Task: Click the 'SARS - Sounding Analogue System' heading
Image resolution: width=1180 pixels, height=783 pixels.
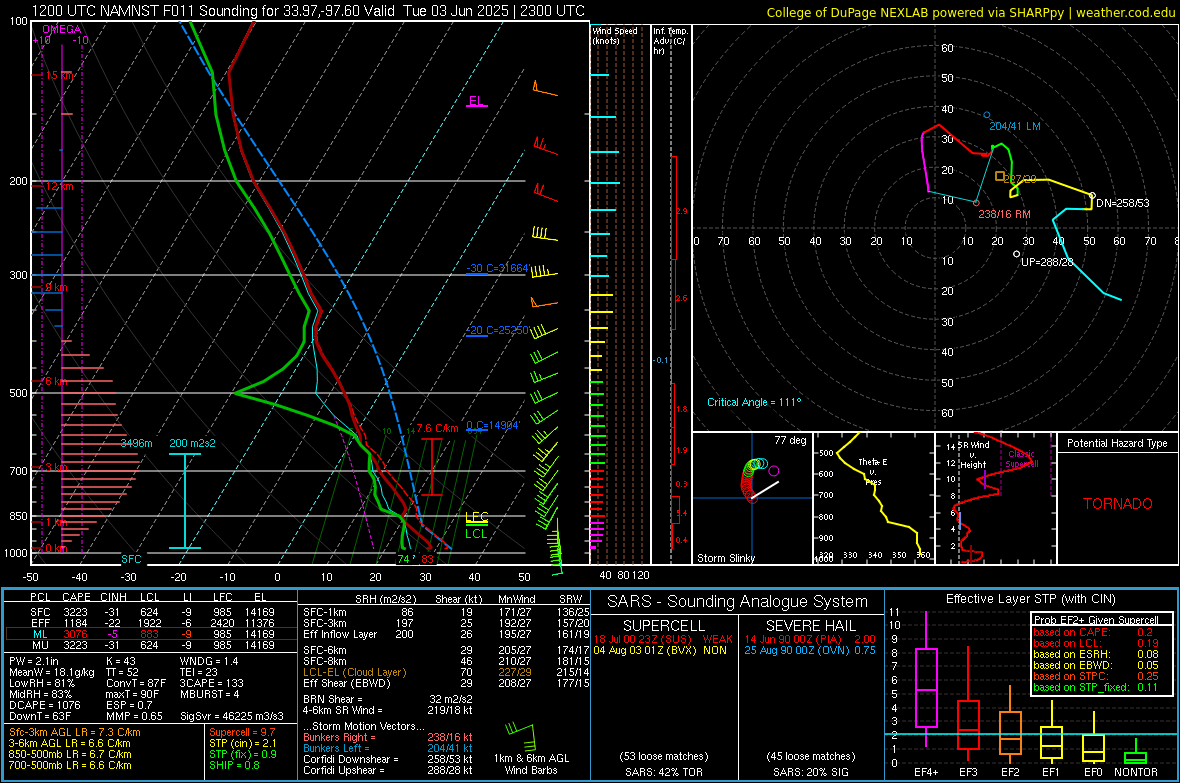Action: click(738, 602)
